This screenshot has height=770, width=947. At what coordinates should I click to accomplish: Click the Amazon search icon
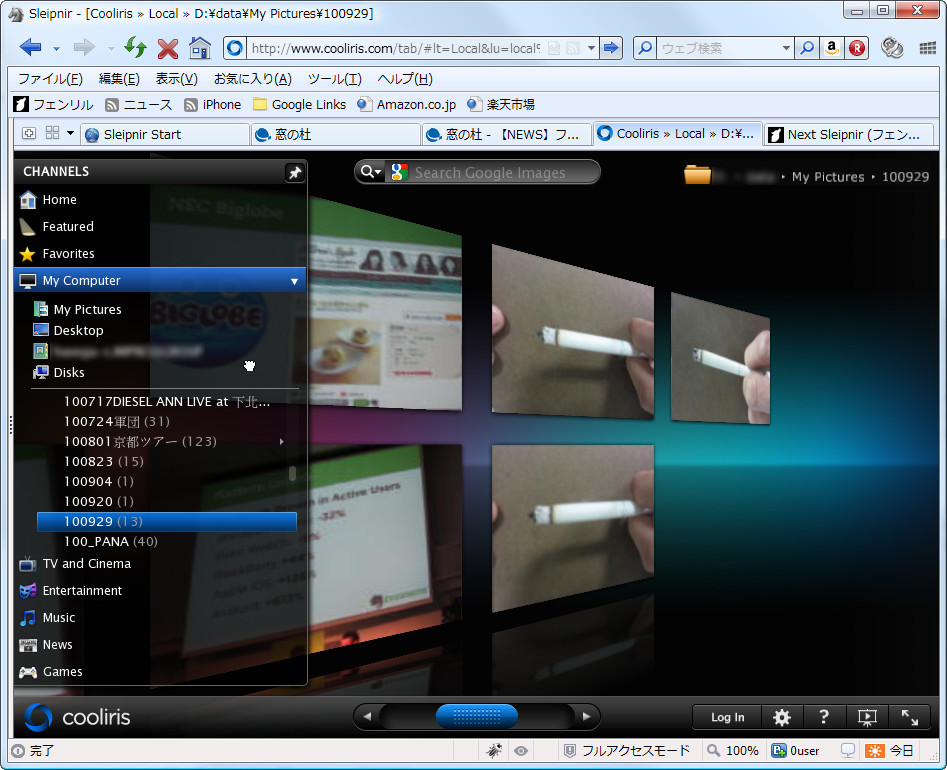(x=832, y=48)
